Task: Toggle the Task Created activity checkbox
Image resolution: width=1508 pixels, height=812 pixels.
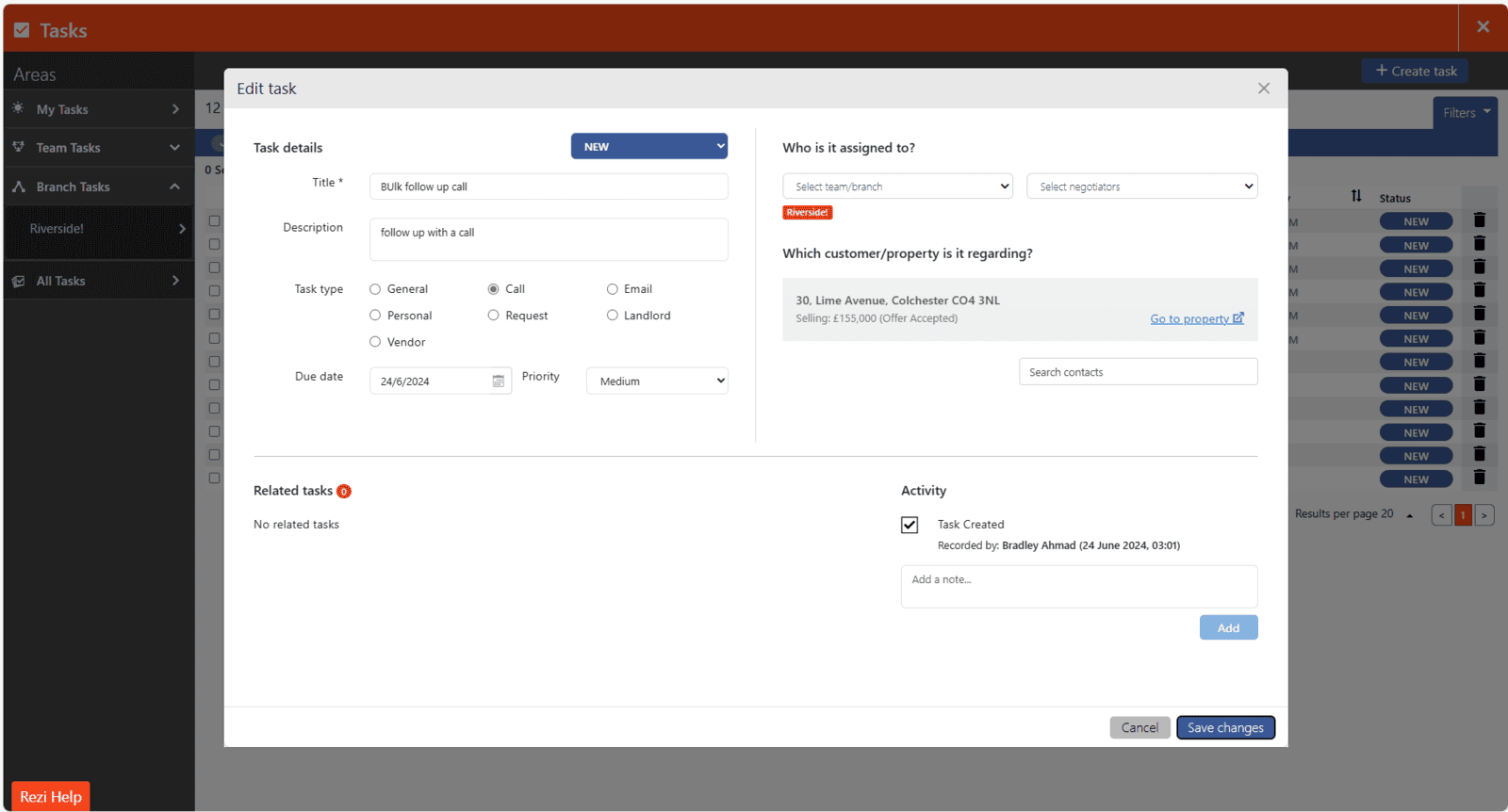Action: 910,525
